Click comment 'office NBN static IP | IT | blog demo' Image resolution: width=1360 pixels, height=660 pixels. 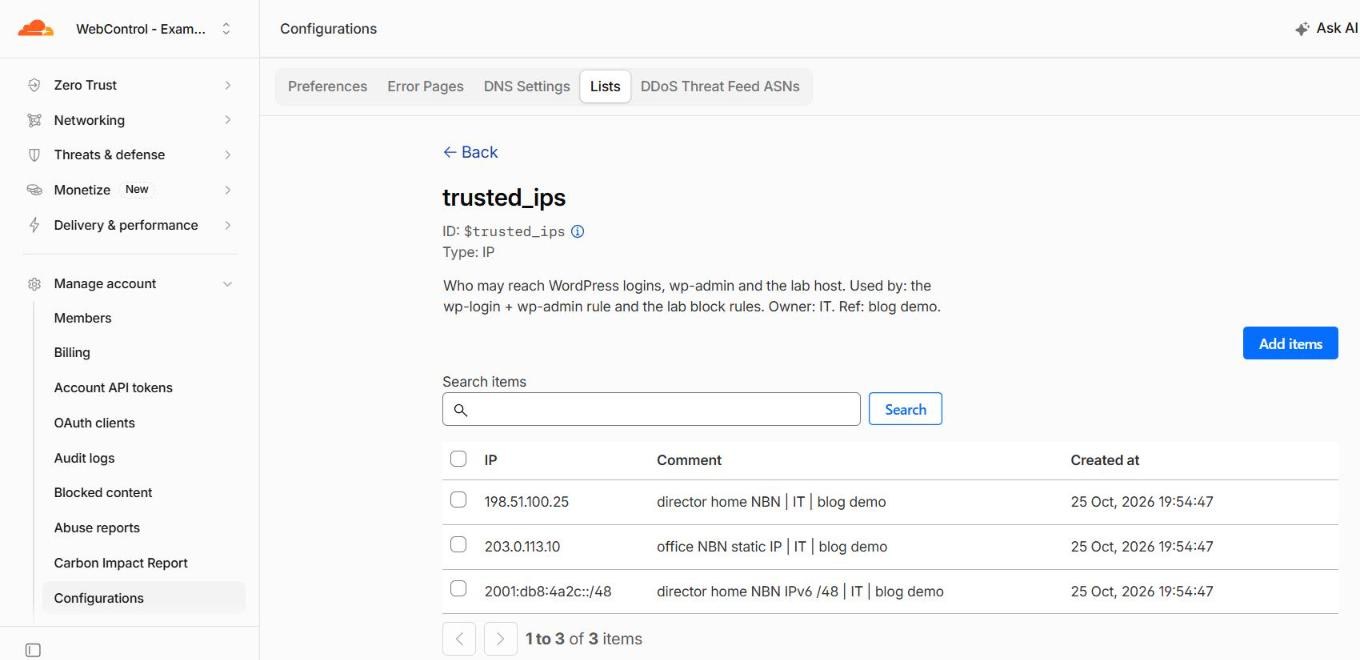tap(772, 547)
